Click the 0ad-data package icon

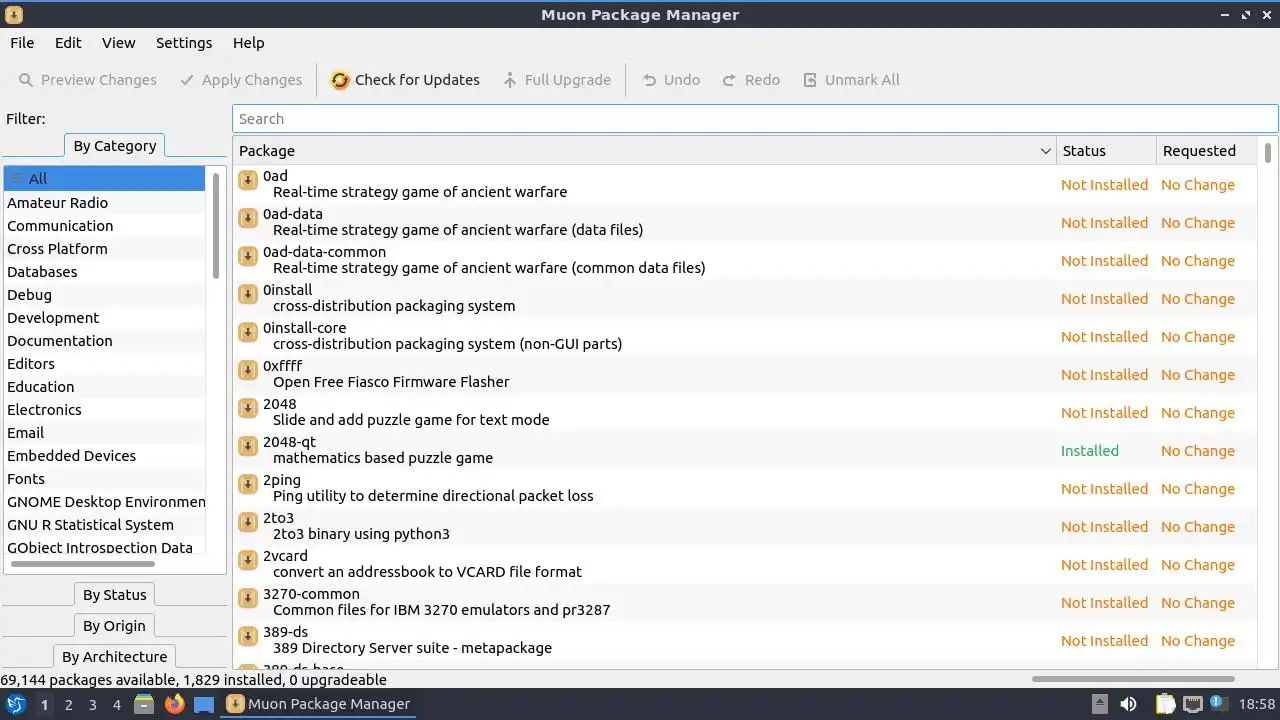[248, 218]
